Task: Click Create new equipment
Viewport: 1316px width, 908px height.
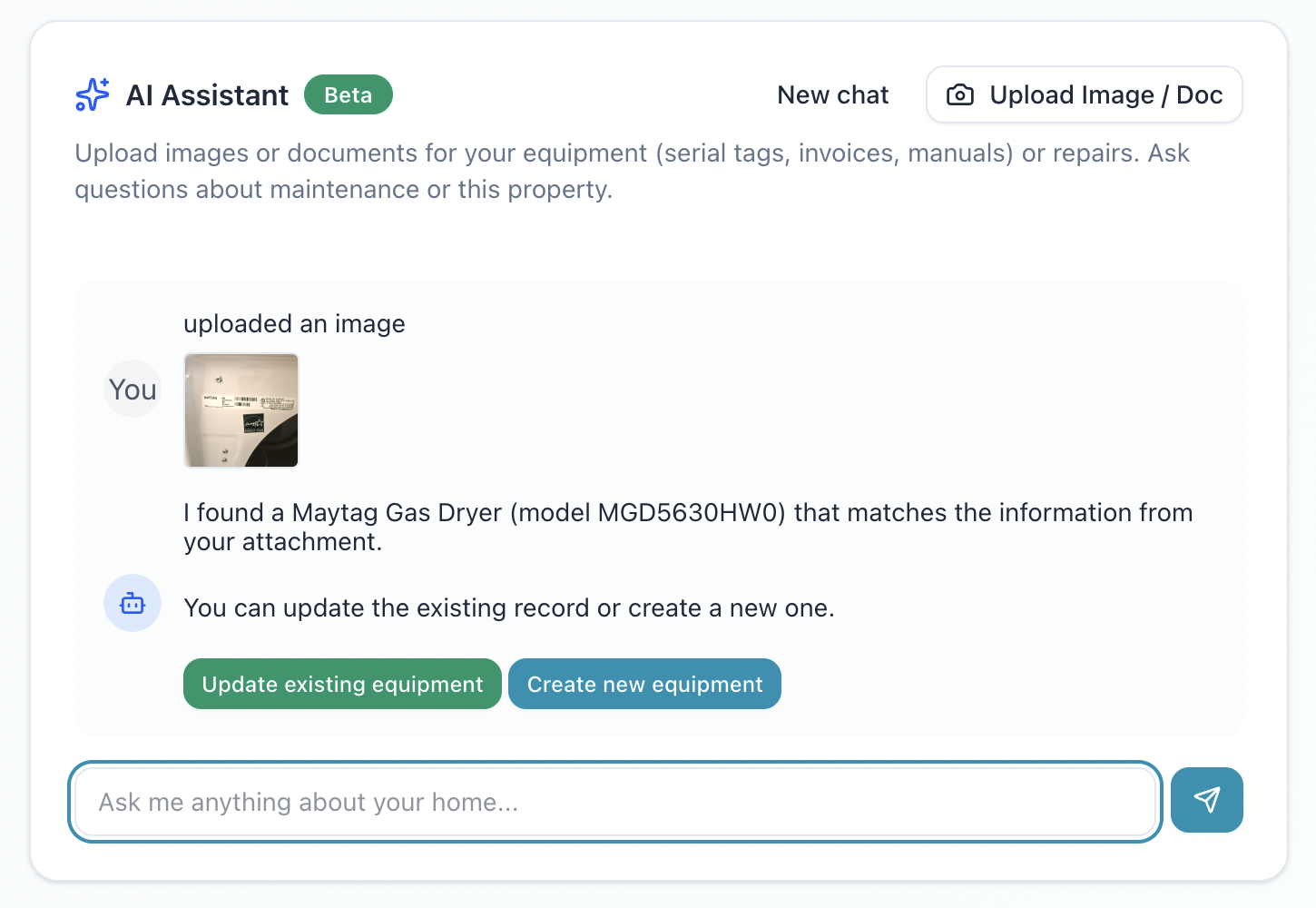Action: pyautogui.click(x=644, y=684)
